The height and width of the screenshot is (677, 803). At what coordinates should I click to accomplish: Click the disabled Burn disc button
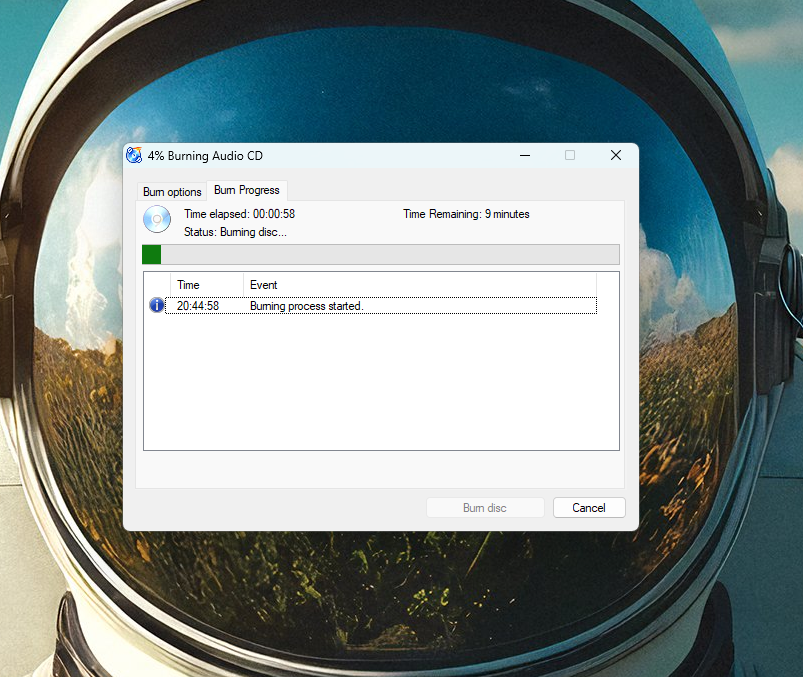coord(485,507)
